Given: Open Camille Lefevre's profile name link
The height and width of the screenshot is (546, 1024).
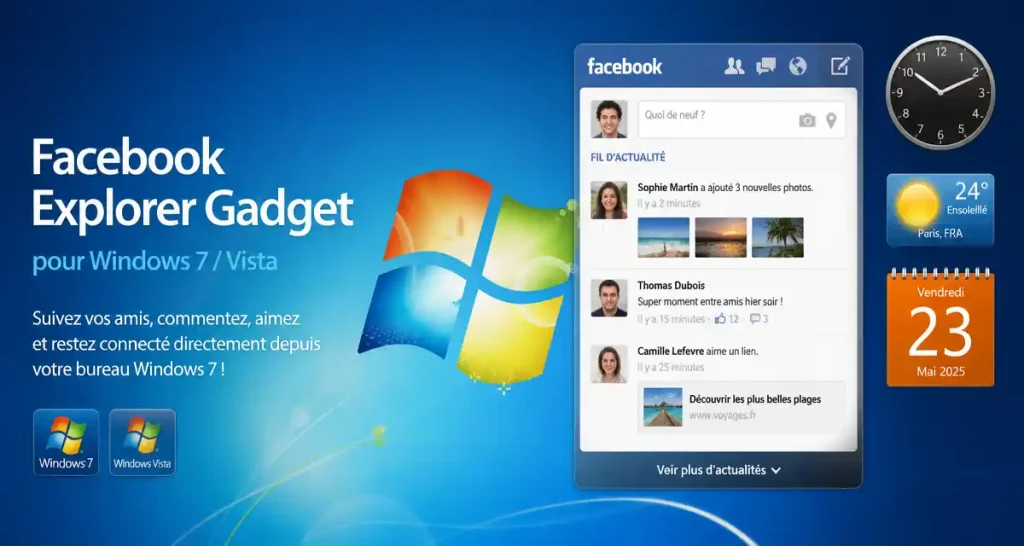Looking at the screenshot, I should pos(672,351).
